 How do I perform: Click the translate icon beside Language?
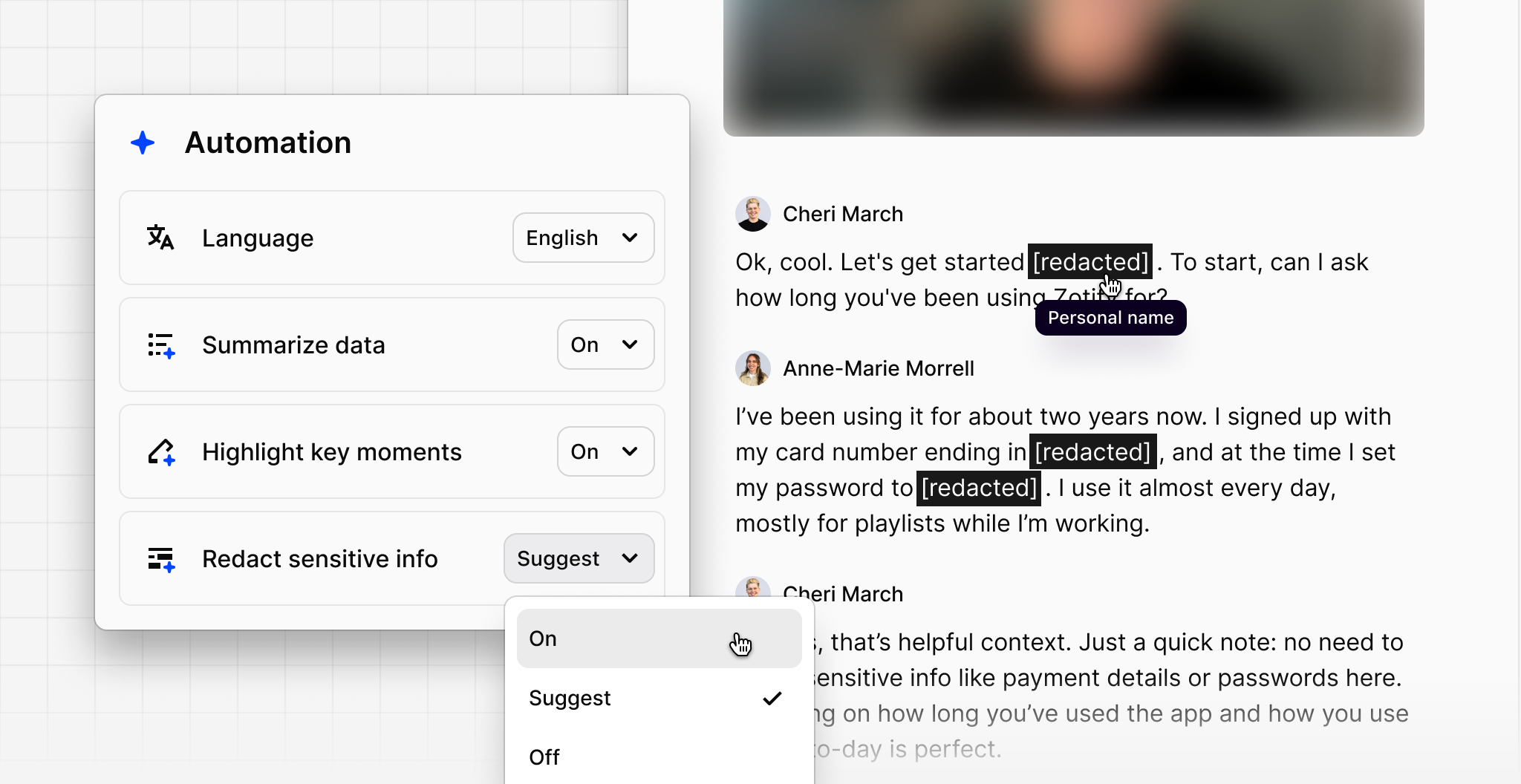click(160, 238)
